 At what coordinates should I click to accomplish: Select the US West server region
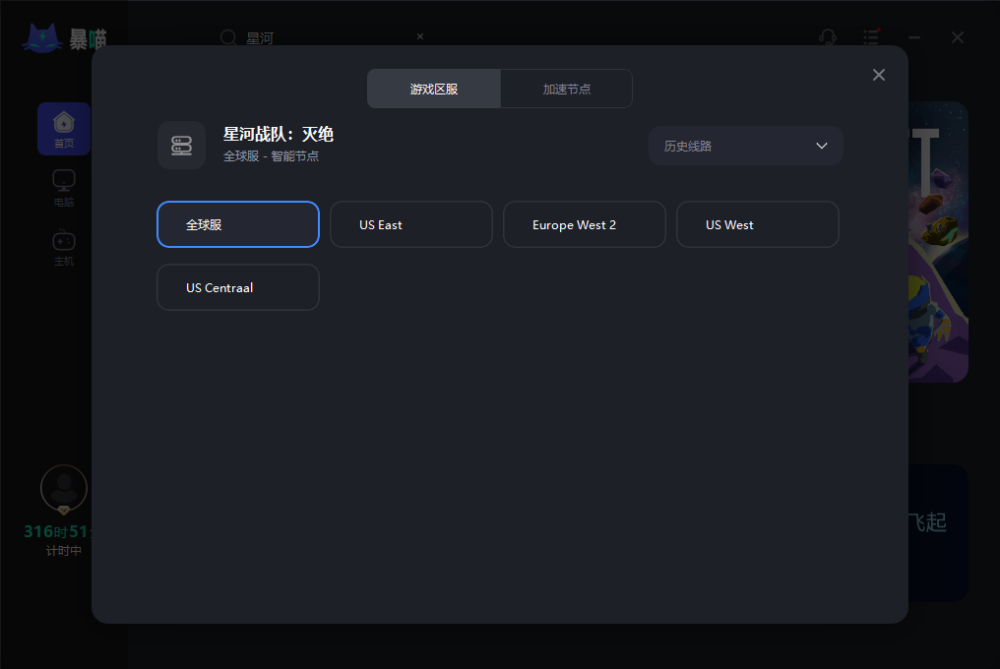757,224
